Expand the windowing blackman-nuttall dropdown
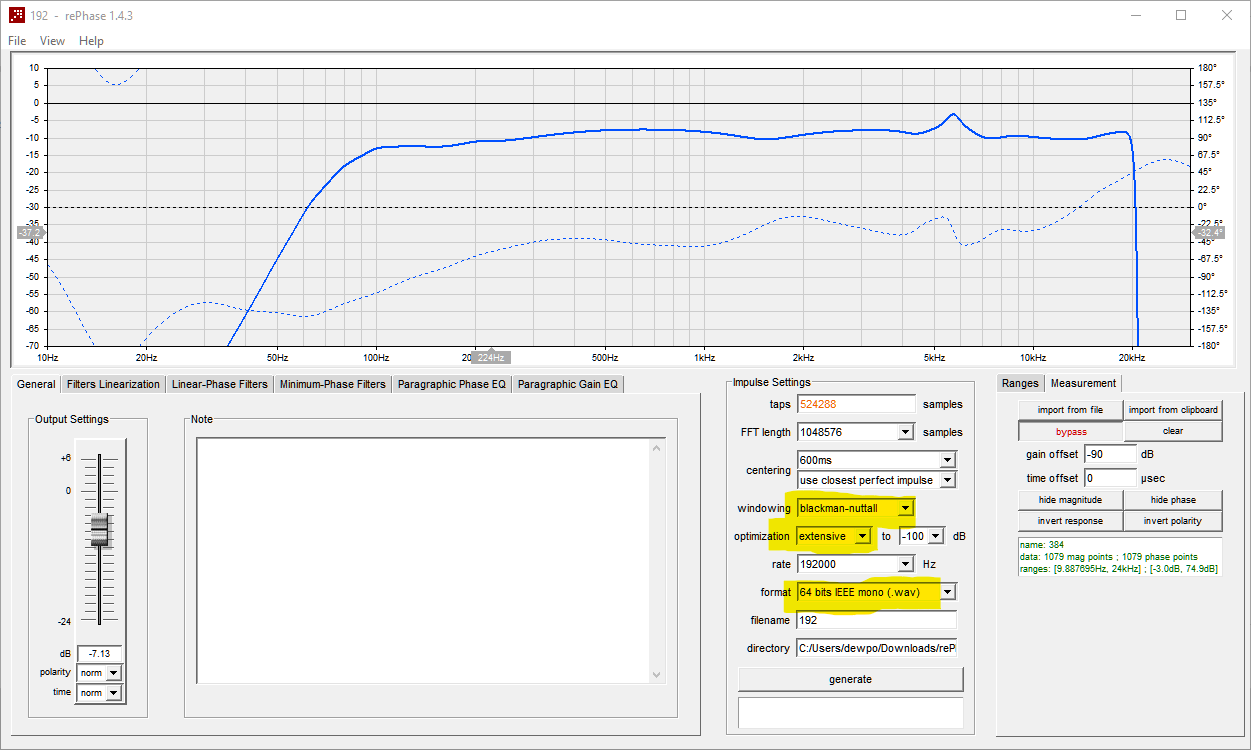 click(x=856, y=508)
